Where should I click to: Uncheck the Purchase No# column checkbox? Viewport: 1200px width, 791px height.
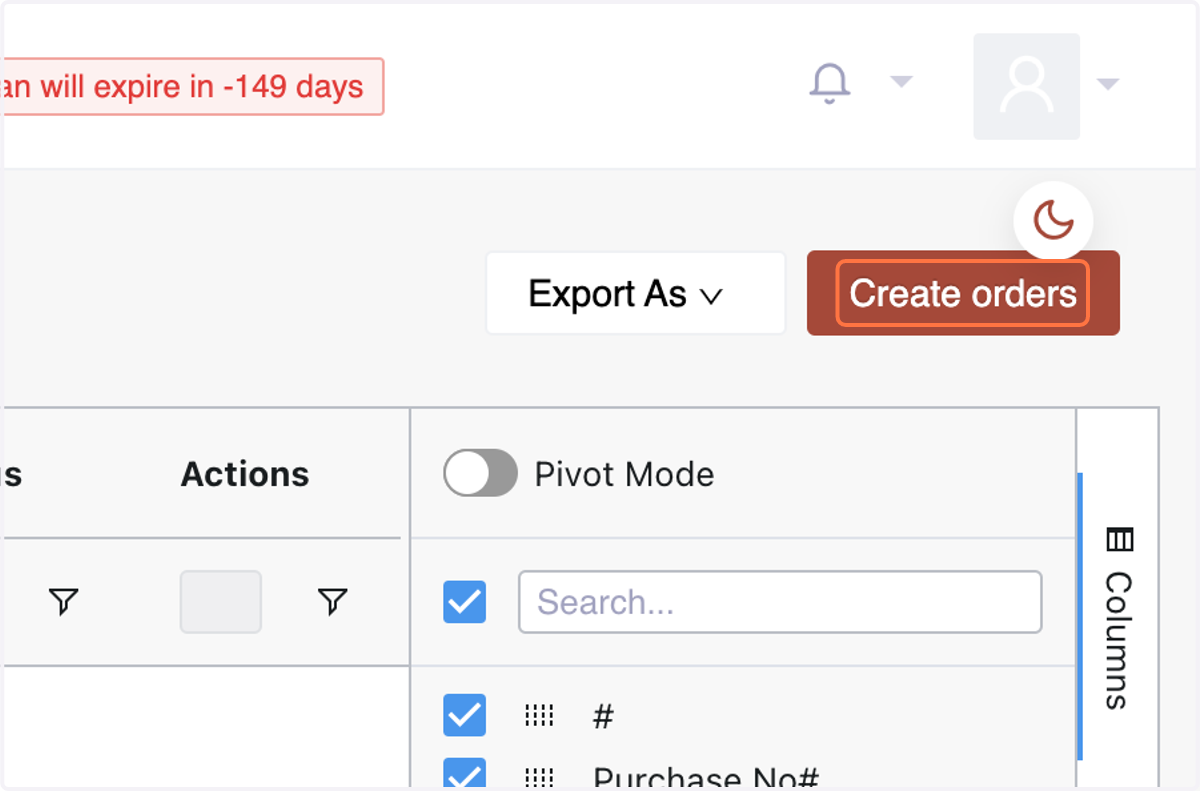pyautogui.click(x=464, y=774)
